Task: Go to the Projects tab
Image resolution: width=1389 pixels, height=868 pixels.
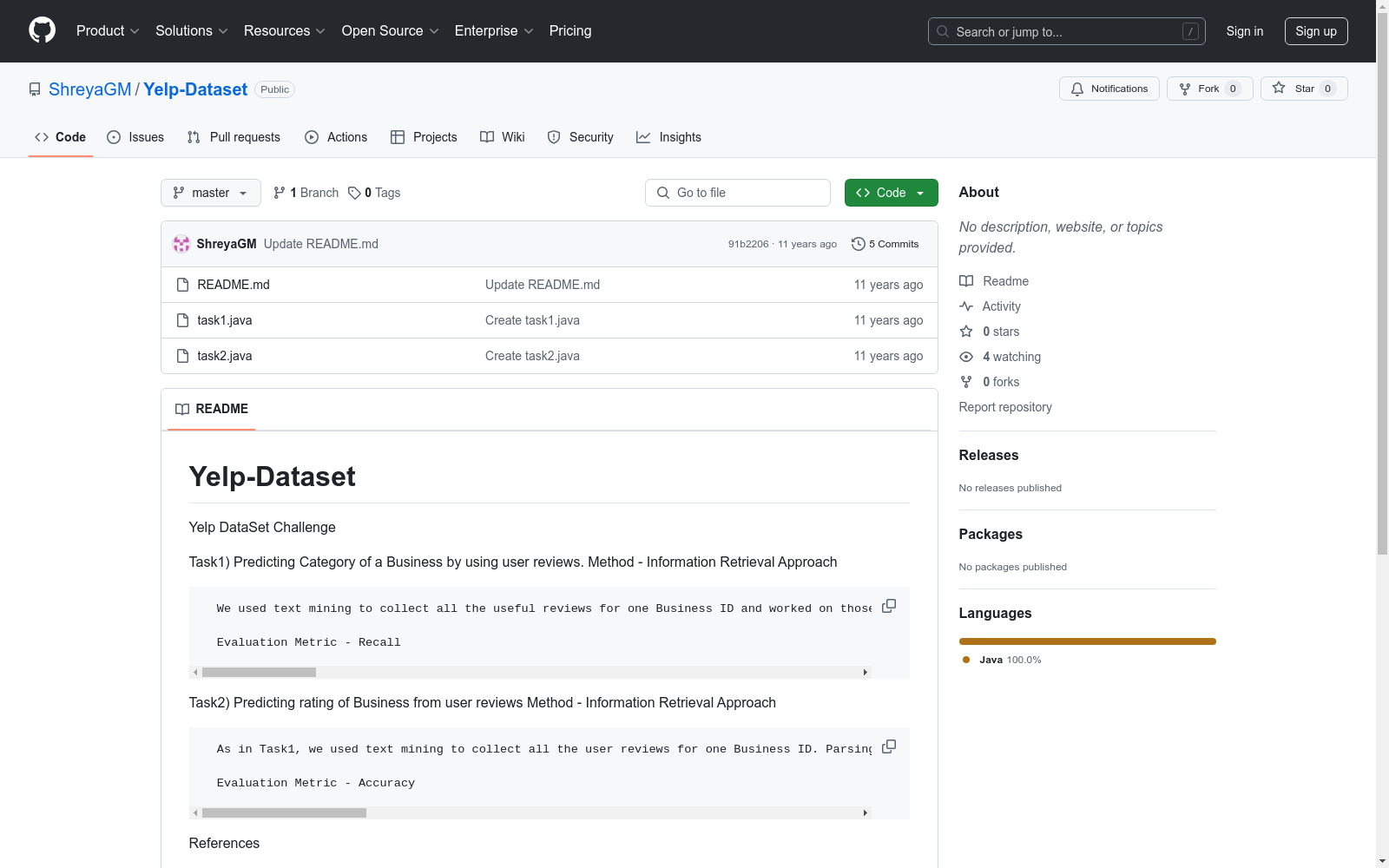Action: (x=424, y=137)
